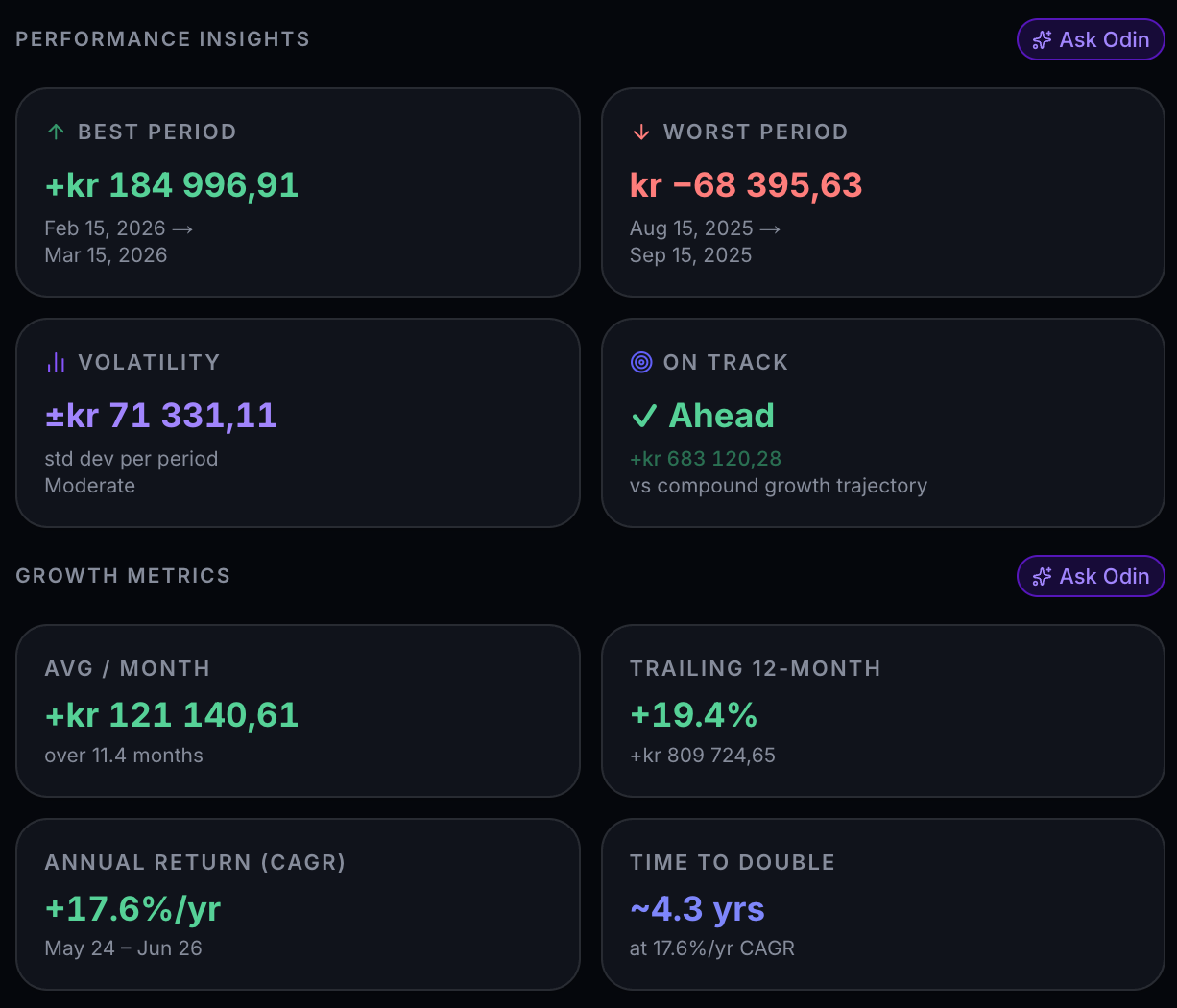Click the Growth Metrics heading
The image size is (1177, 1008).
click(x=123, y=576)
